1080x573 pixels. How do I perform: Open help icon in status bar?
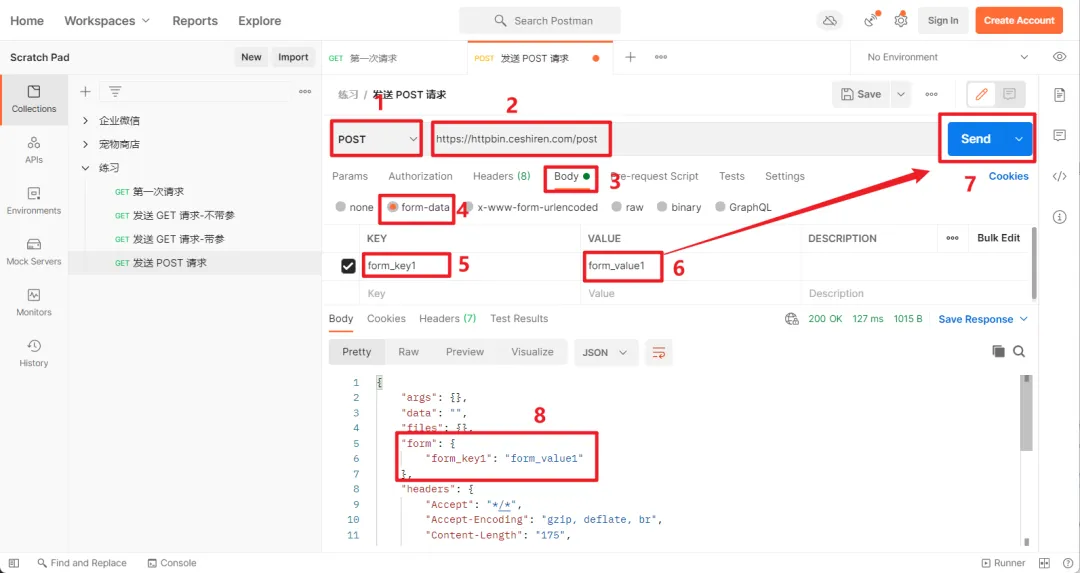(x=1067, y=563)
